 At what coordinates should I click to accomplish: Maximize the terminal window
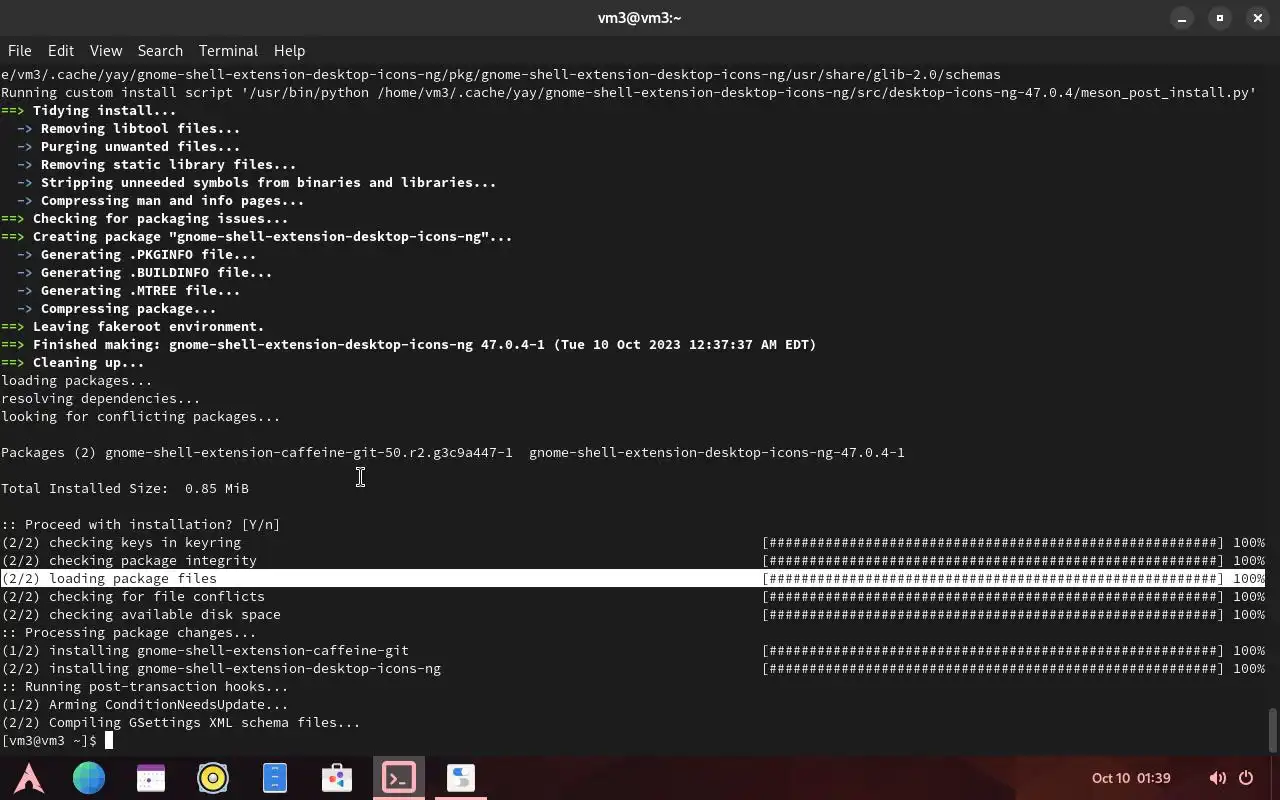coord(1220,18)
